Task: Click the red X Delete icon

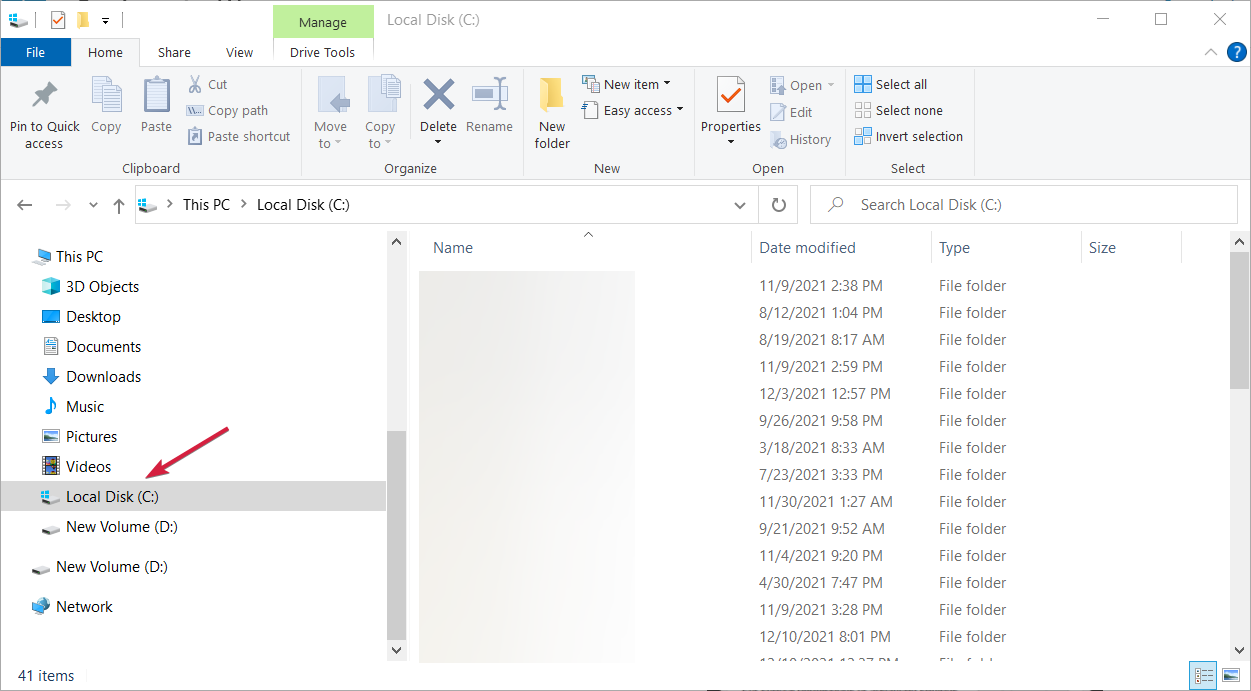Action: click(438, 96)
